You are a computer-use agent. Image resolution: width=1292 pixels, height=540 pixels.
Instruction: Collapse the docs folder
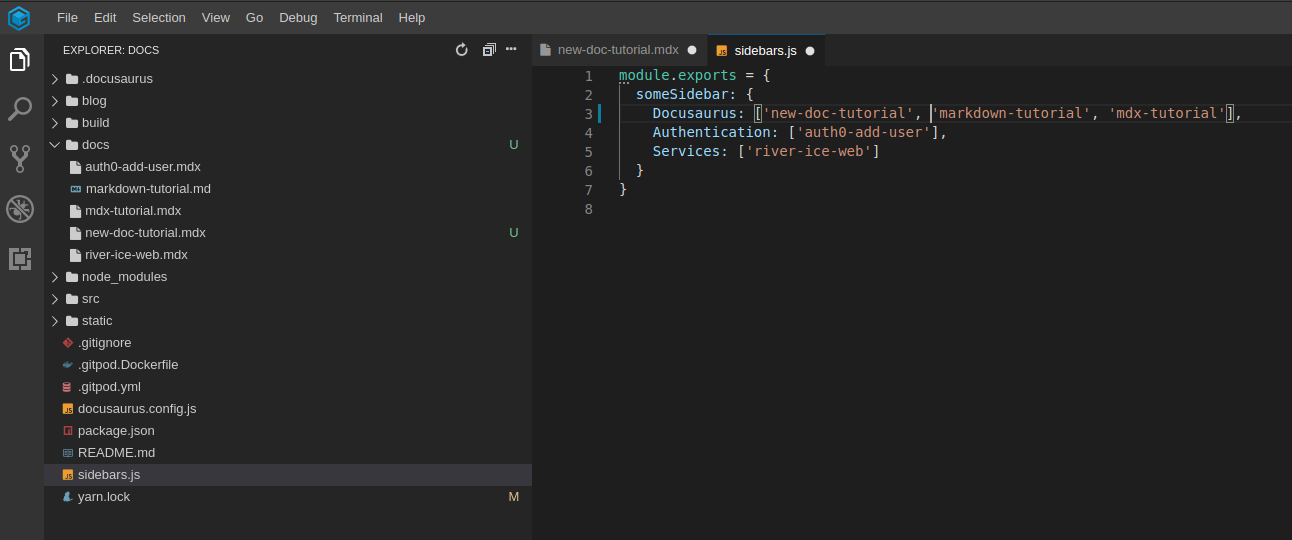pos(55,145)
